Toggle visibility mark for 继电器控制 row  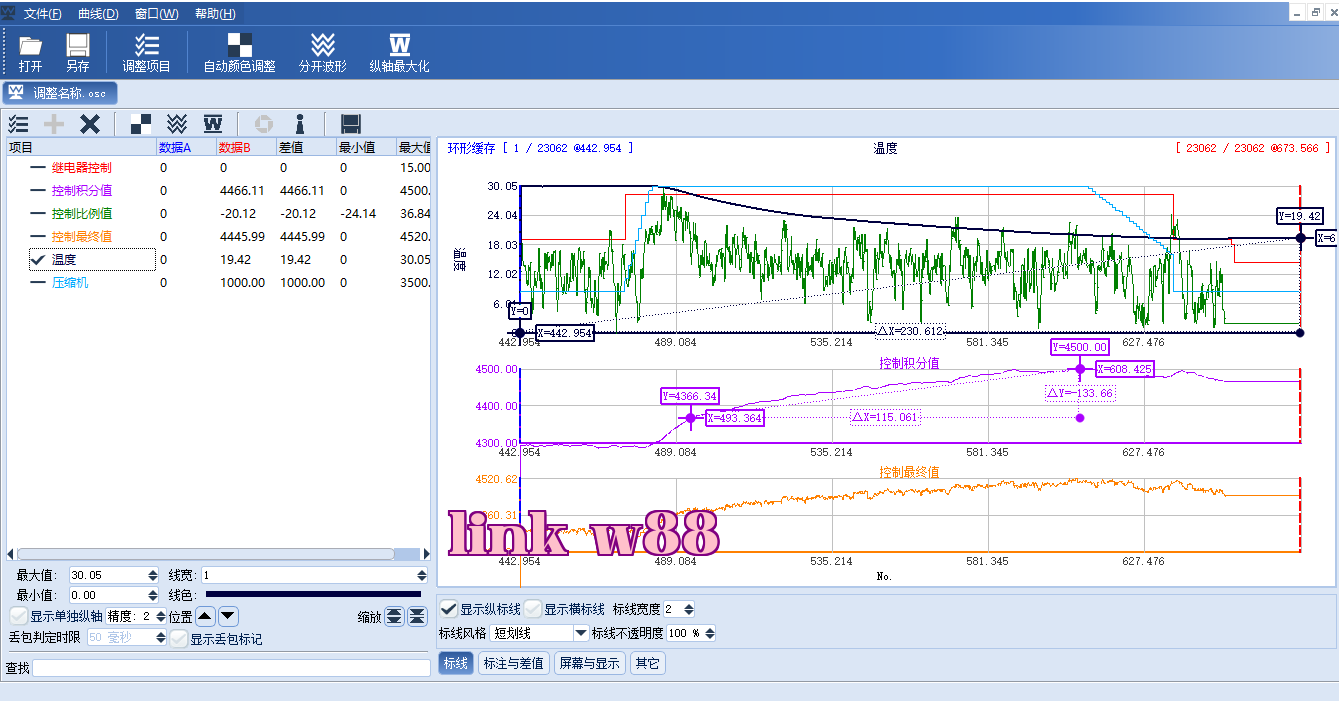[x=38, y=168]
